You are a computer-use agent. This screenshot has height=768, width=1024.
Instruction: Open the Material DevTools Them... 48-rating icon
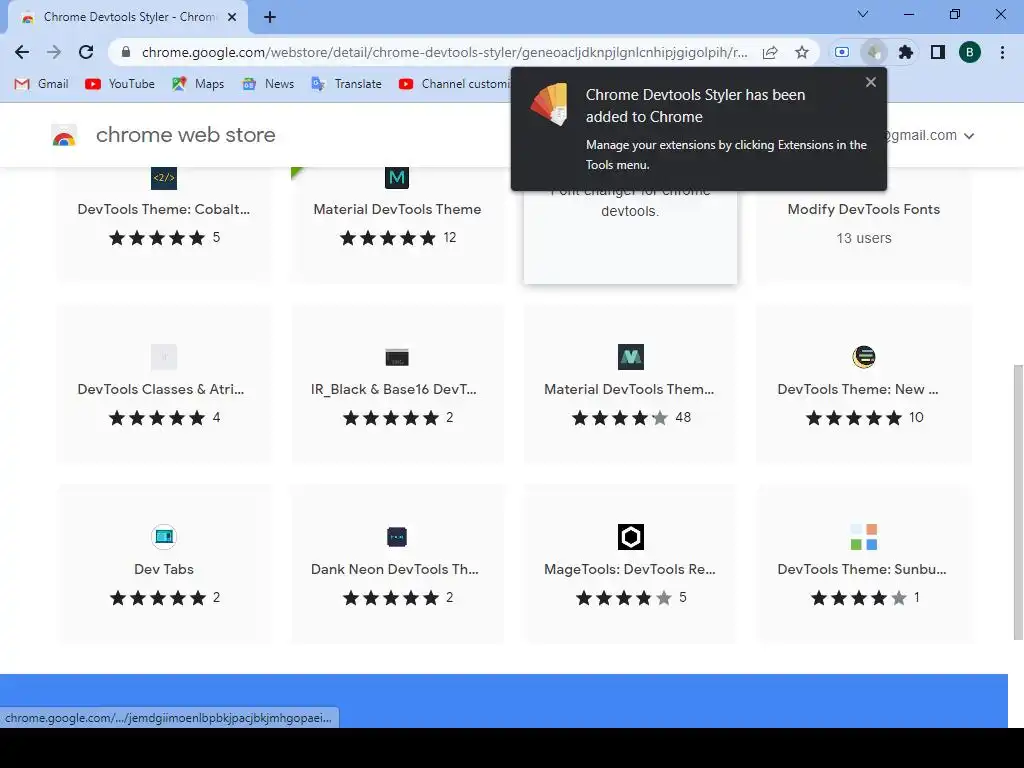631,357
